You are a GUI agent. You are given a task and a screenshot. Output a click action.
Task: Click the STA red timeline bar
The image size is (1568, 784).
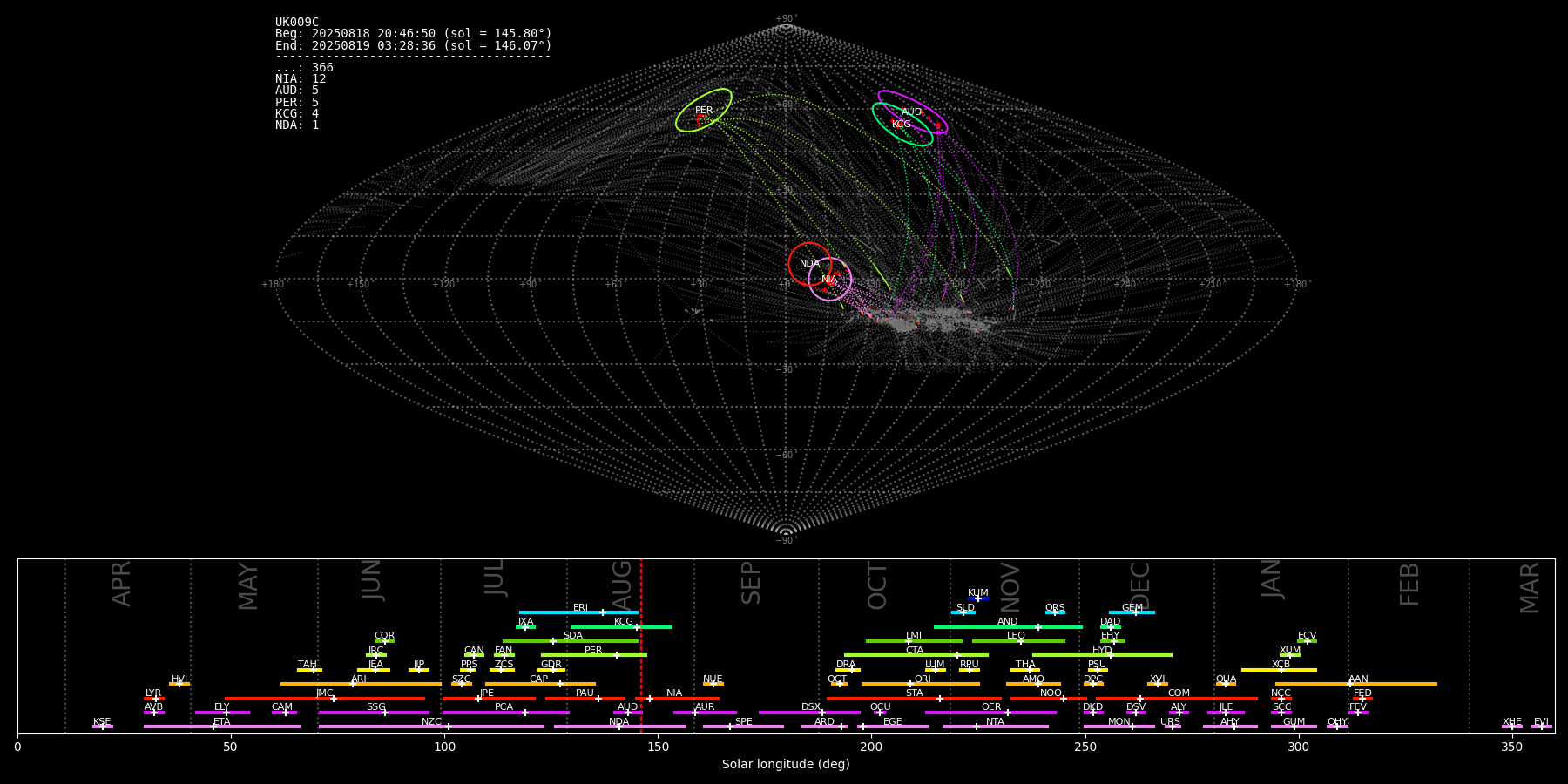coord(914,699)
